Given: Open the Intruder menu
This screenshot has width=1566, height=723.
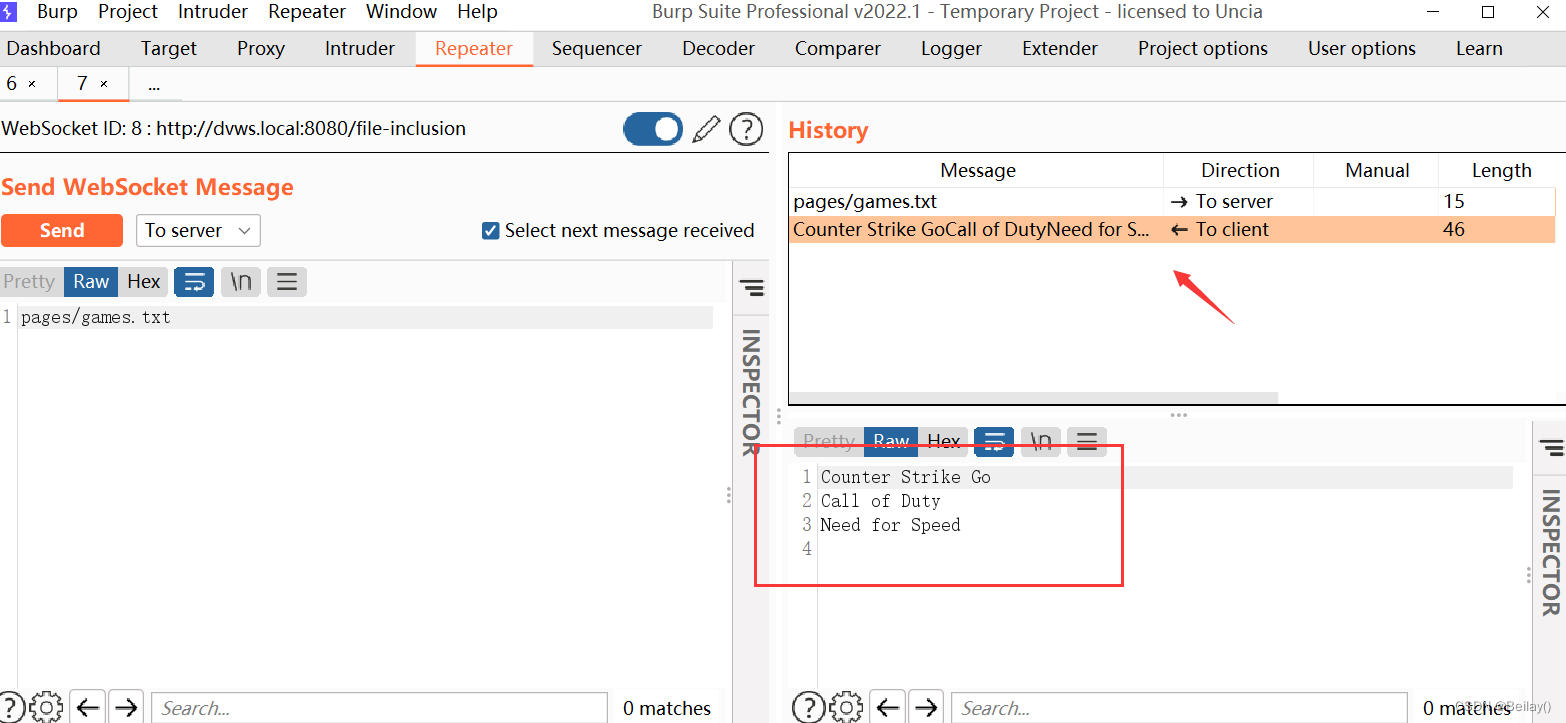Looking at the screenshot, I should click(213, 12).
